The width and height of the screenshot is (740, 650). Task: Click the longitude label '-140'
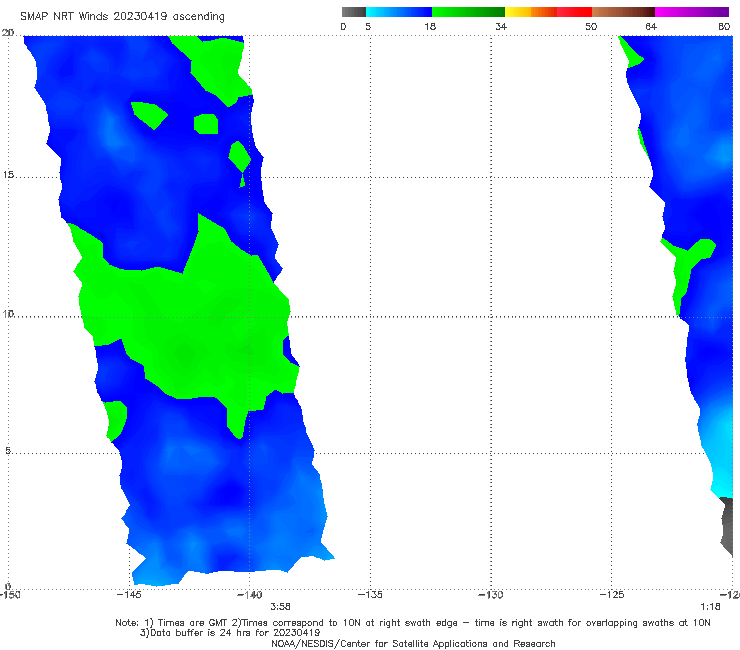(x=249, y=595)
